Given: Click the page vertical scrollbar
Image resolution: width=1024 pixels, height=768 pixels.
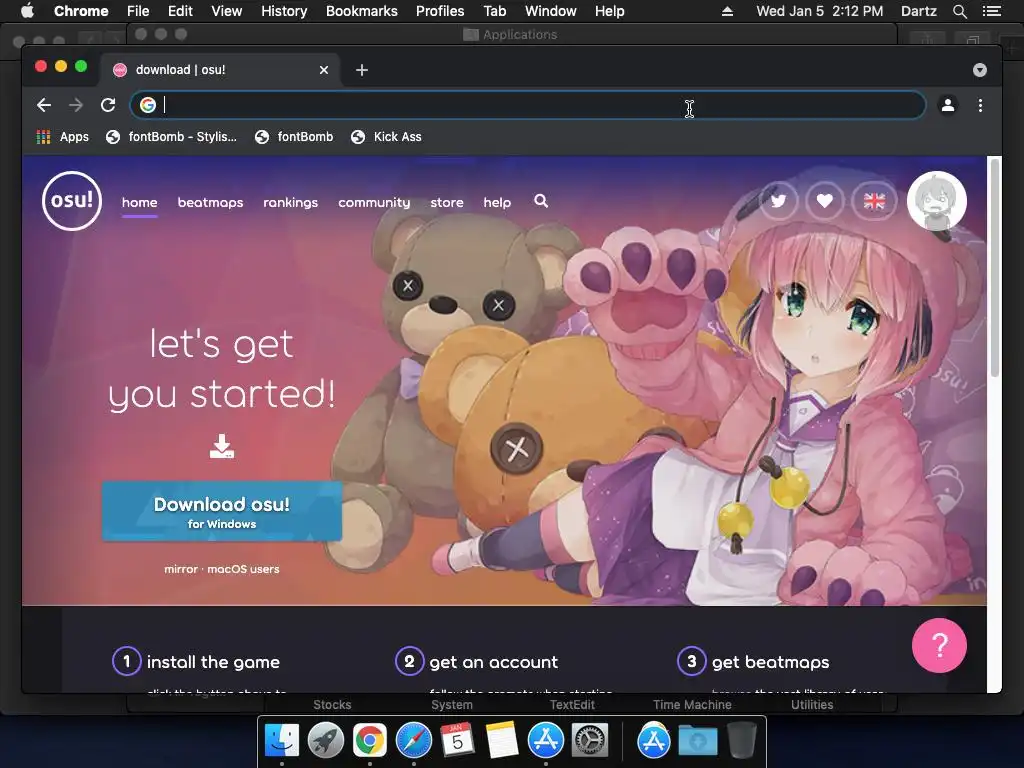Looking at the screenshot, I should [x=994, y=268].
